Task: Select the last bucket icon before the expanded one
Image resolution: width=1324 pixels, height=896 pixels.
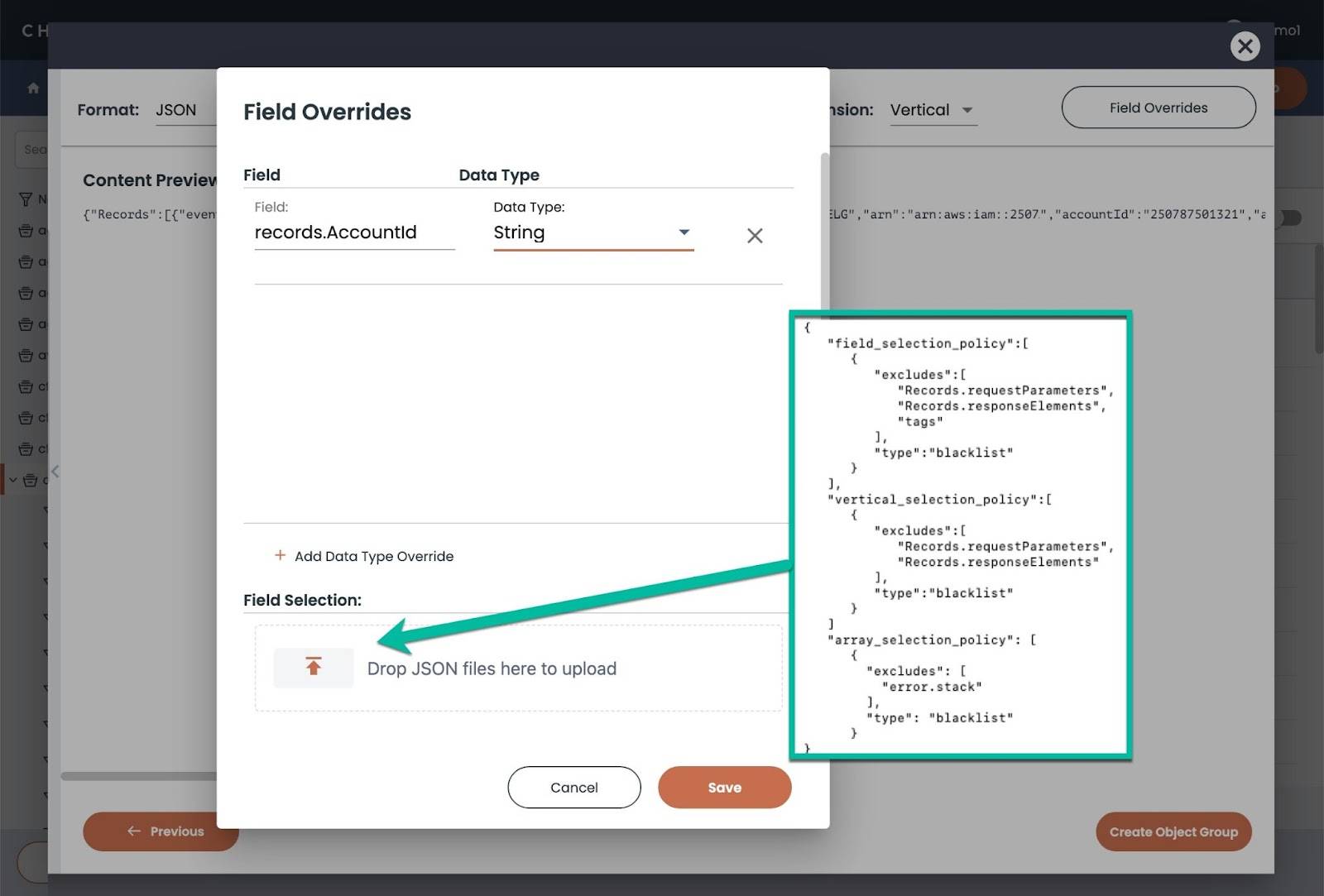Action: (x=26, y=448)
